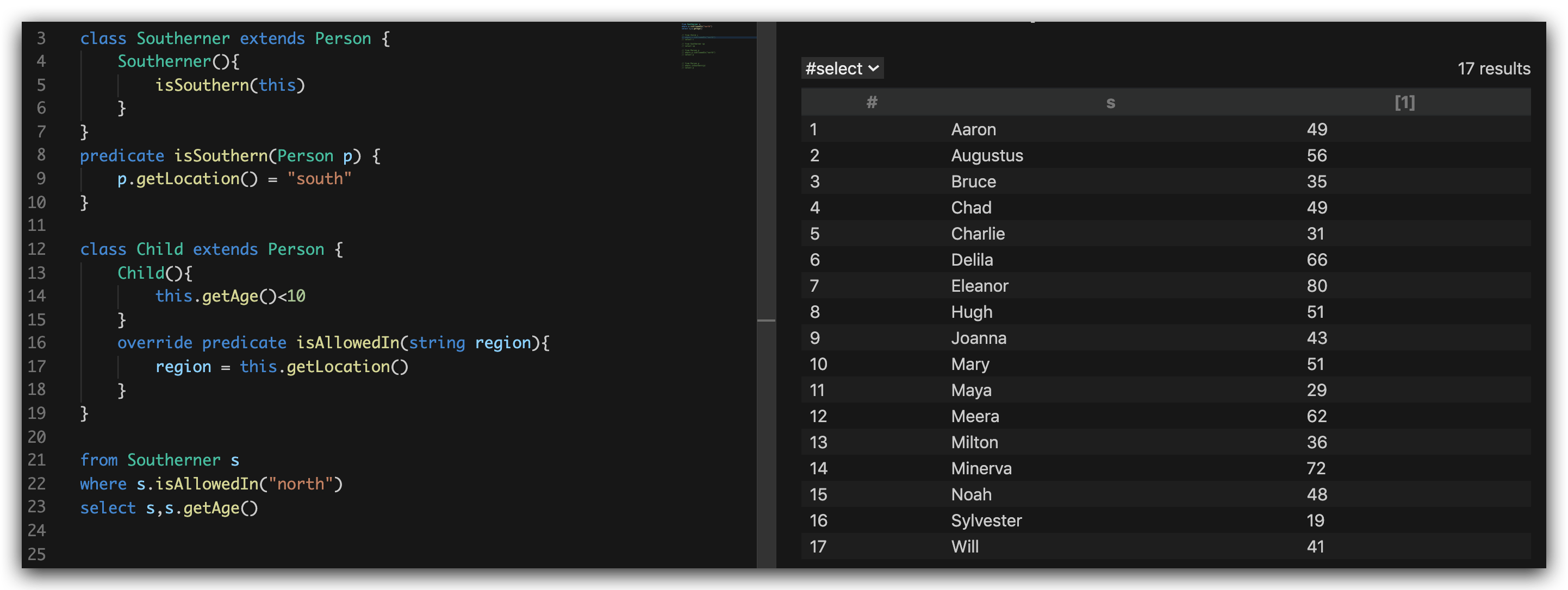Screen dimensions: 1568x590
Task: Sort by the s column header
Action: [x=1110, y=103]
